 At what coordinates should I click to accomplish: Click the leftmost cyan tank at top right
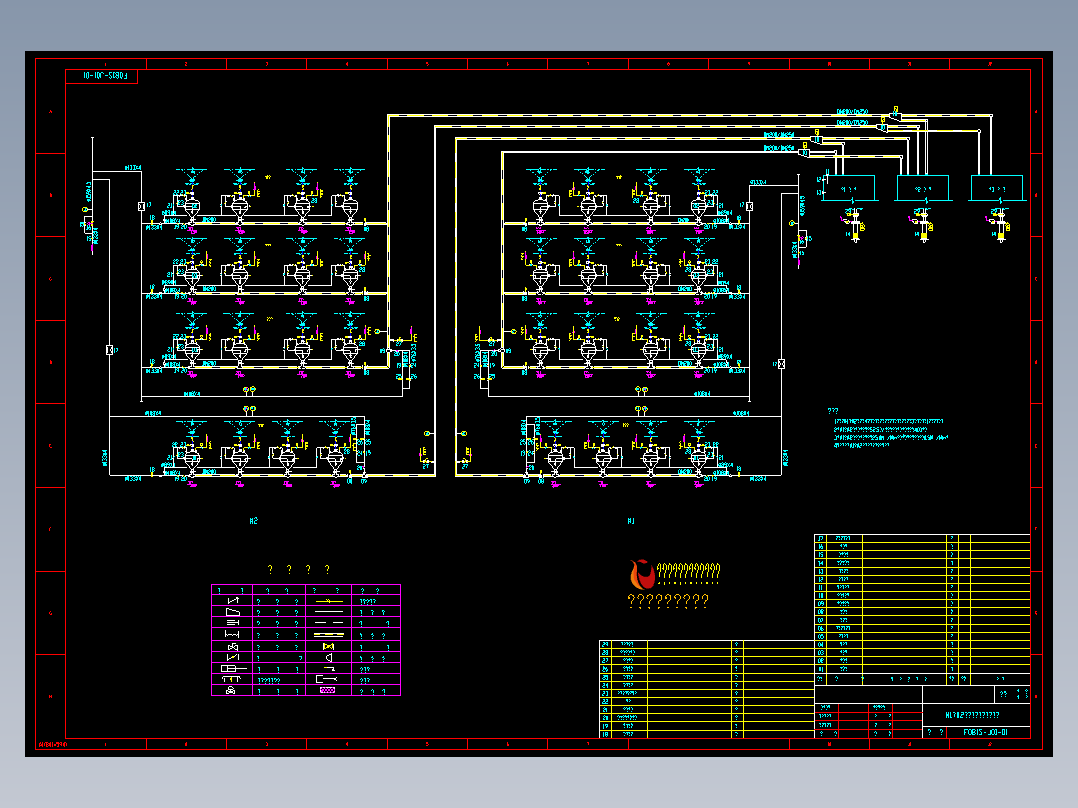(849, 188)
